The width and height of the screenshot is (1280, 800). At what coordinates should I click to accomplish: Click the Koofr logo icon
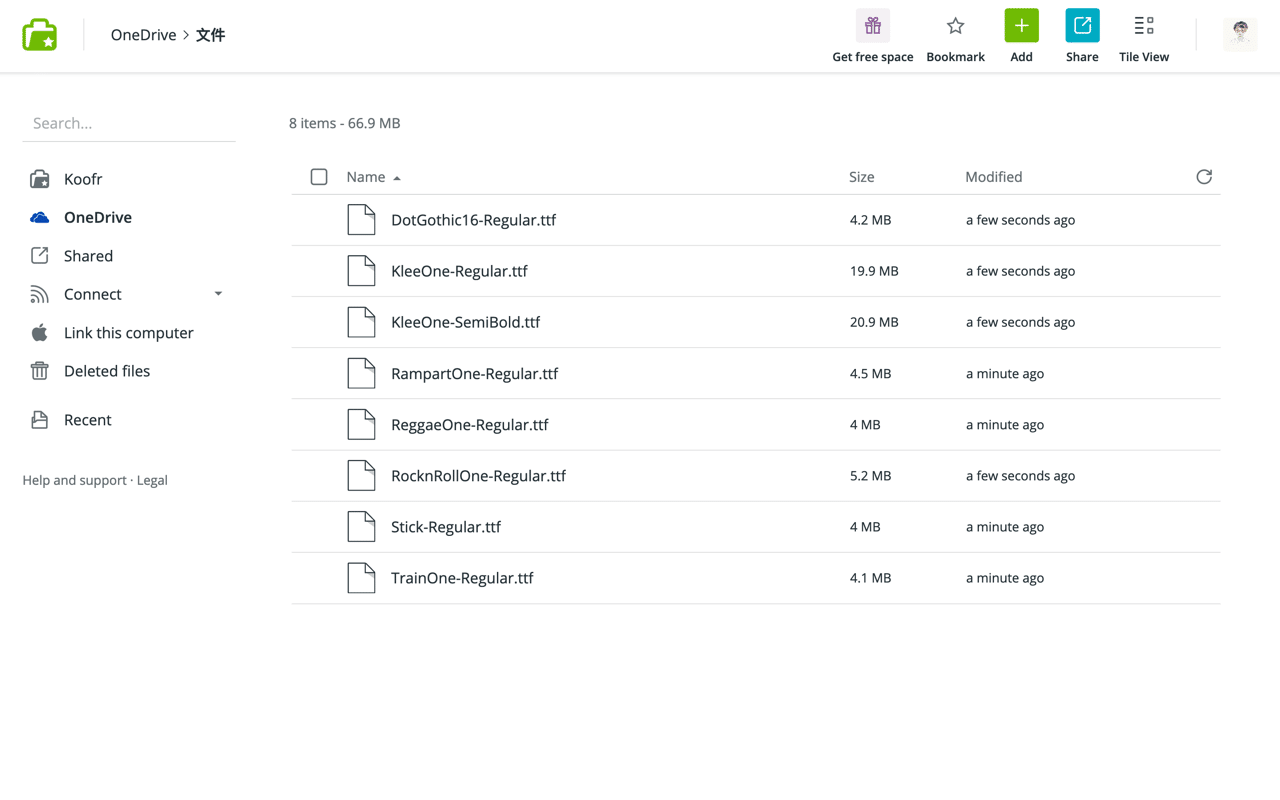pyautogui.click(x=40, y=35)
